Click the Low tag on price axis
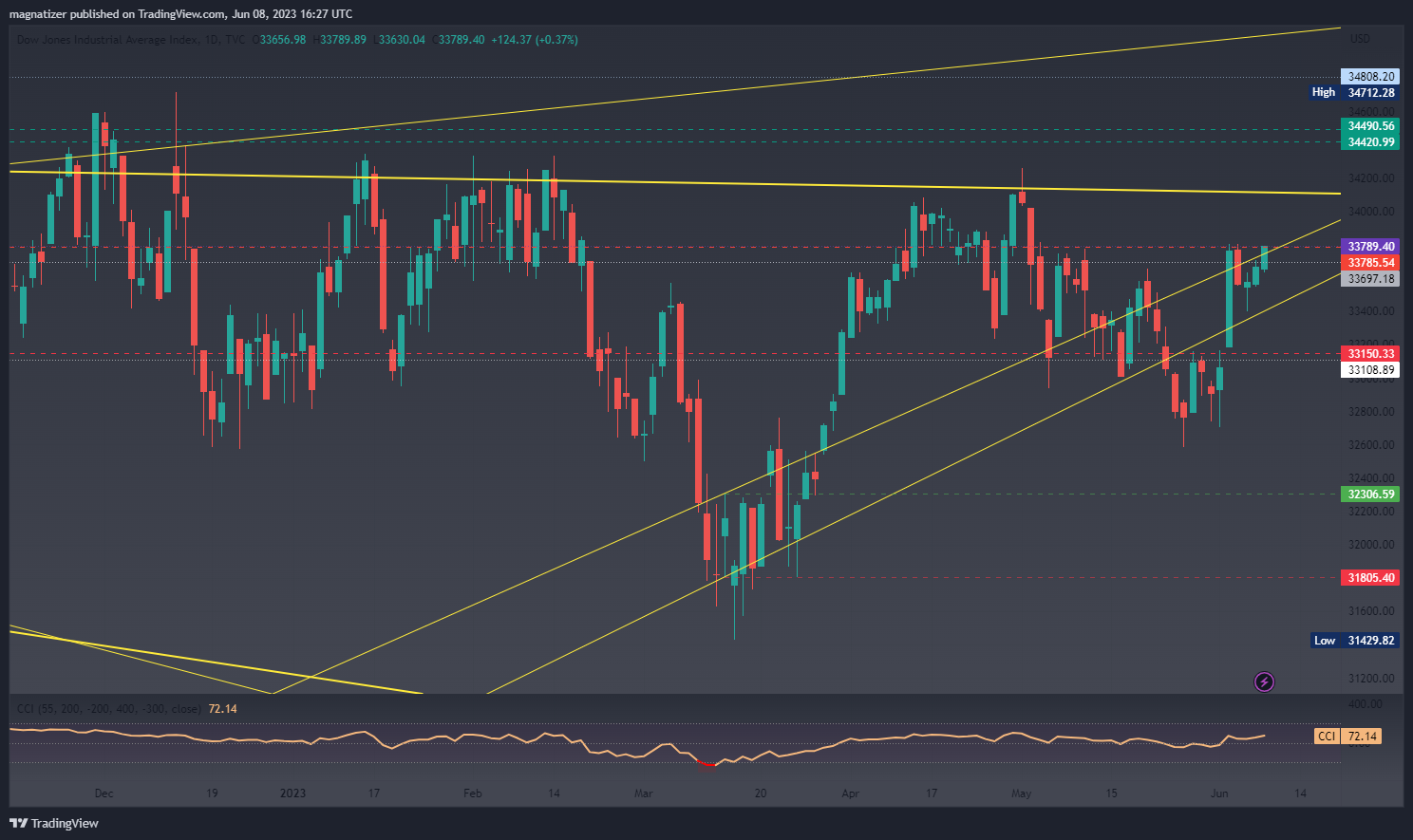Viewport: 1413px width, 840px height. (1324, 641)
